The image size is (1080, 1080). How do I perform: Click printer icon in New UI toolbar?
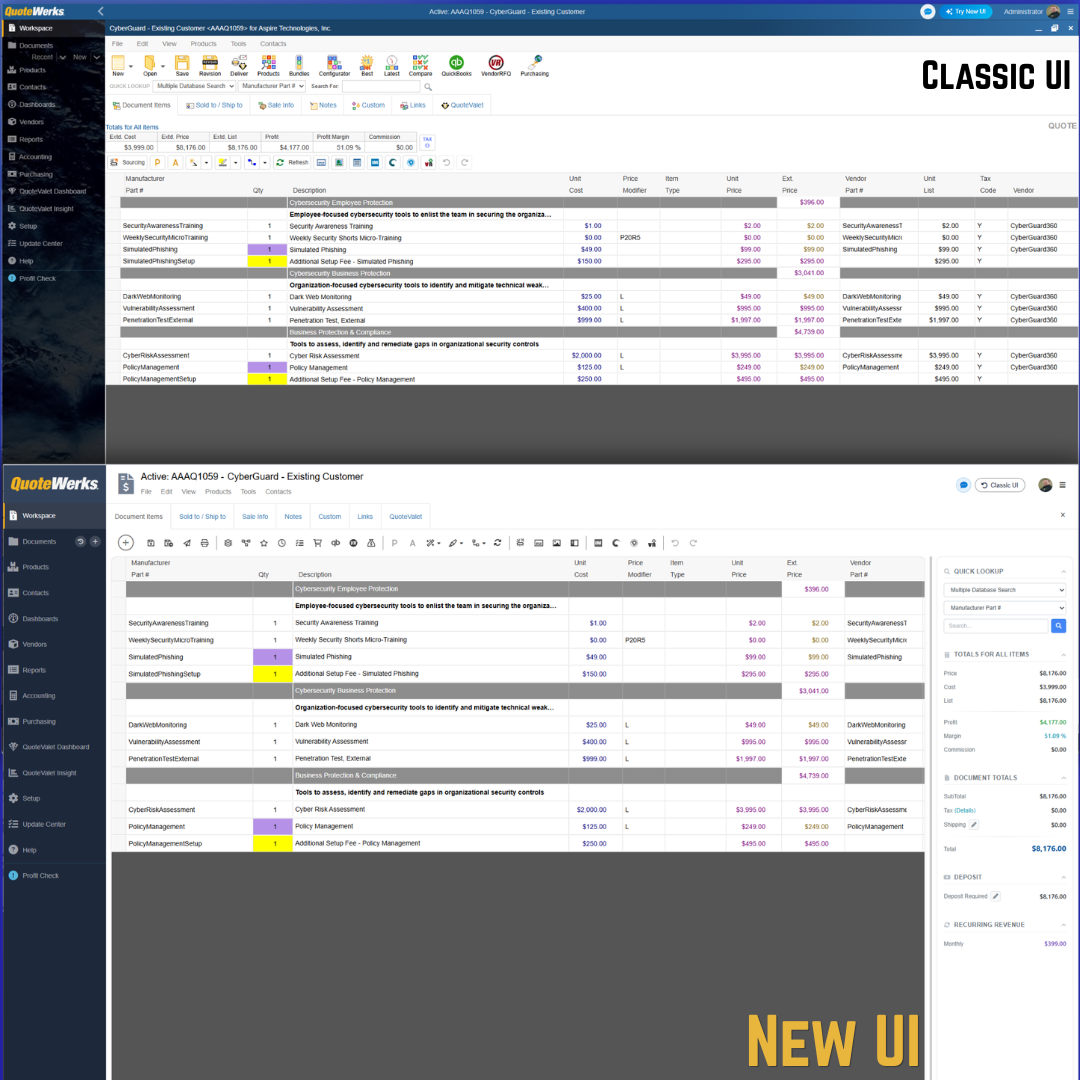(205, 543)
